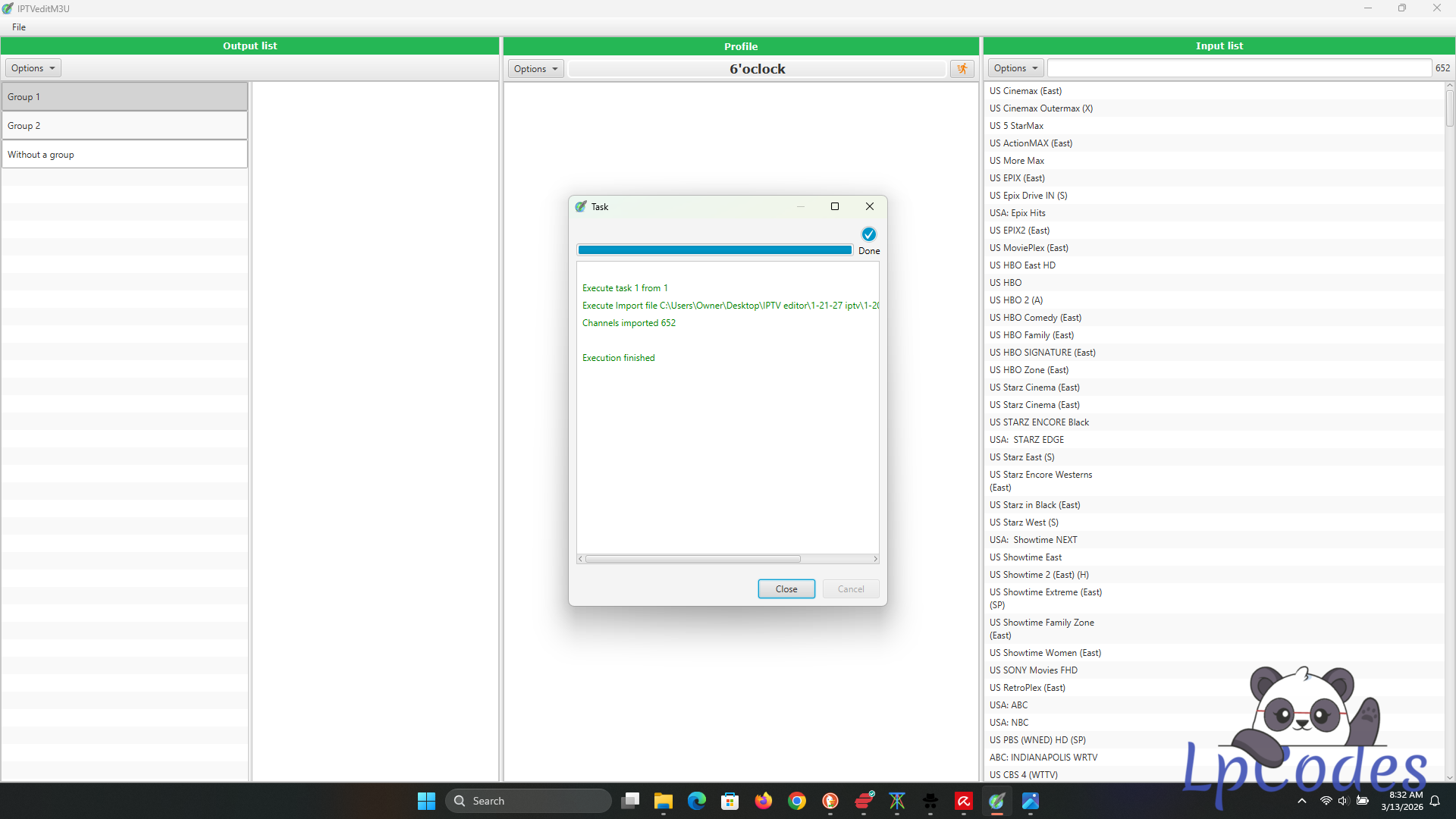Expand the Output list Options dropdown
Image resolution: width=1456 pixels, height=819 pixels.
point(33,68)
